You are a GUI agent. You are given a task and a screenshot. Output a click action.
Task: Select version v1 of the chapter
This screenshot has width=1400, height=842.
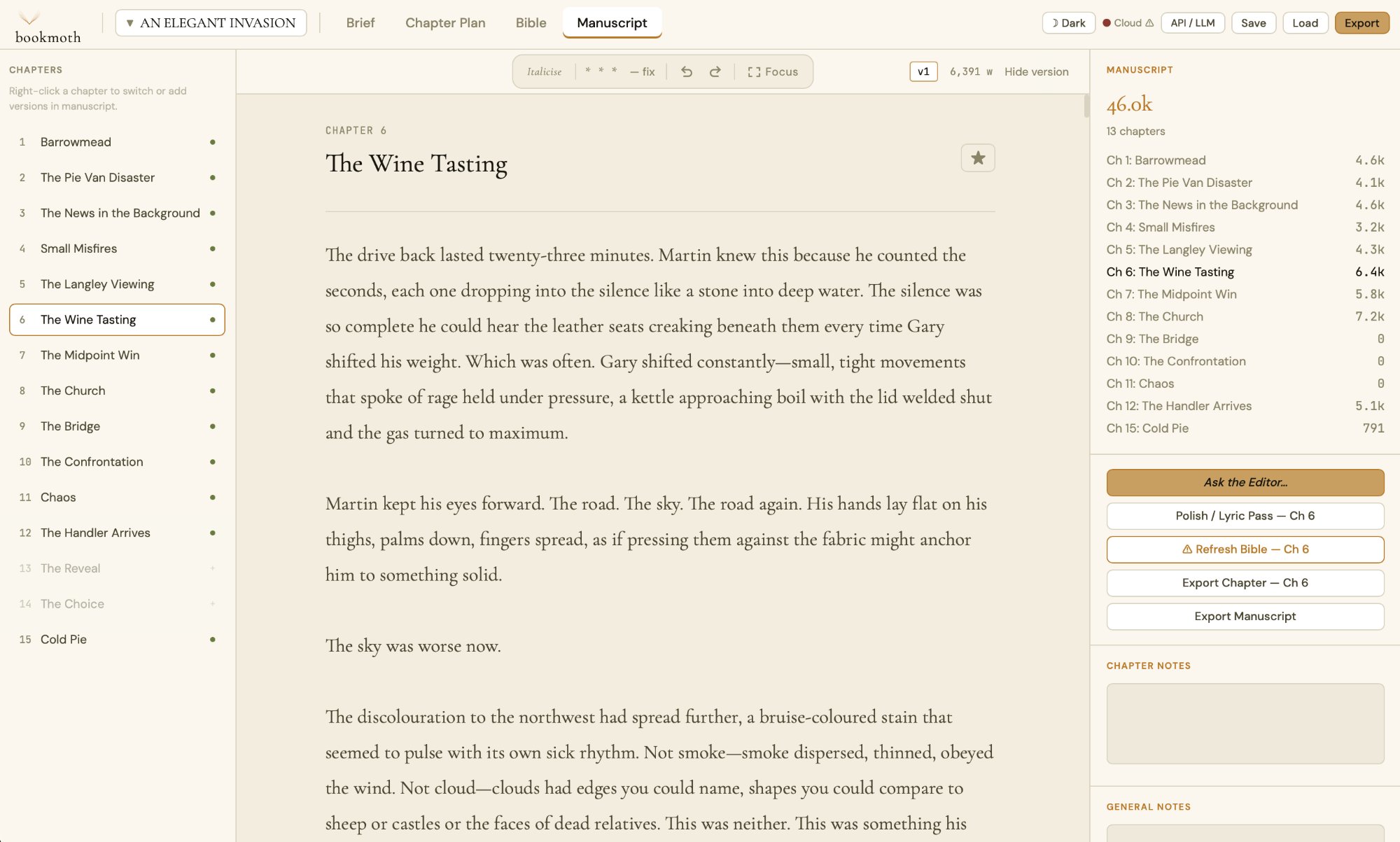point(923,71)
